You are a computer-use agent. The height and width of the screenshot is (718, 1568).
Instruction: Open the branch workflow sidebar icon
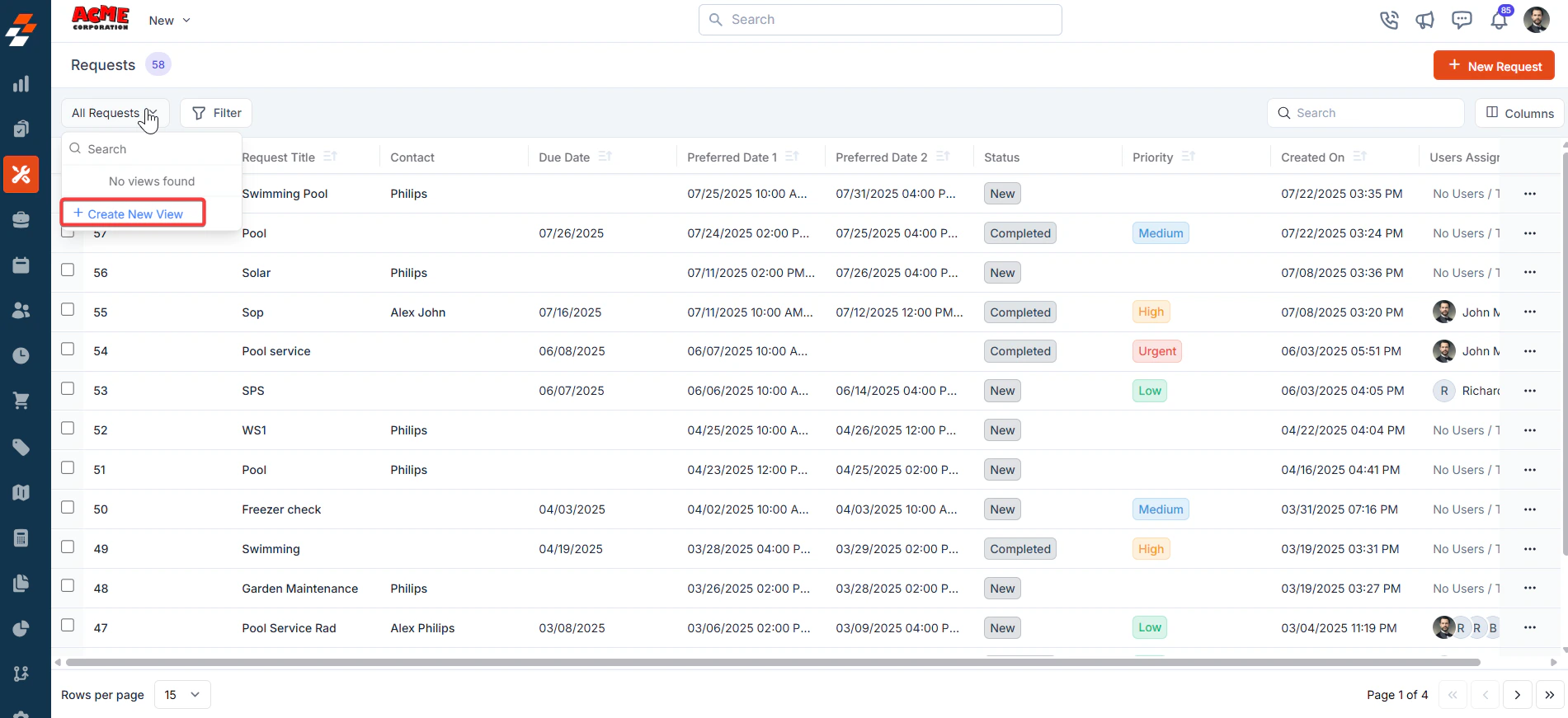(x=21, y=673)
